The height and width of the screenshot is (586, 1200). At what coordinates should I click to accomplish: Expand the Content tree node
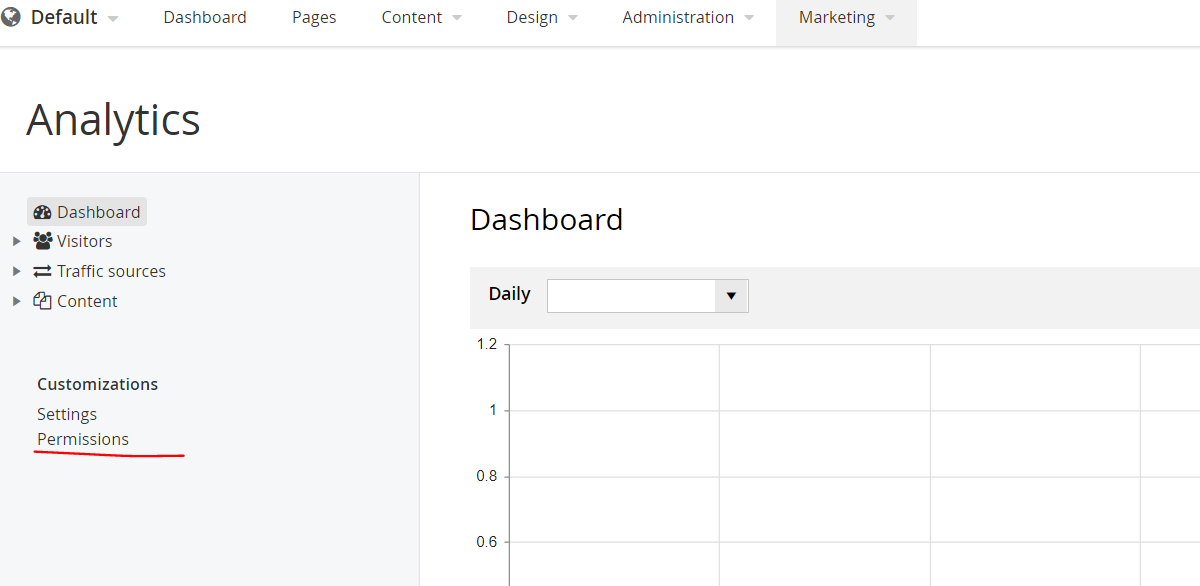pos(16,301)
